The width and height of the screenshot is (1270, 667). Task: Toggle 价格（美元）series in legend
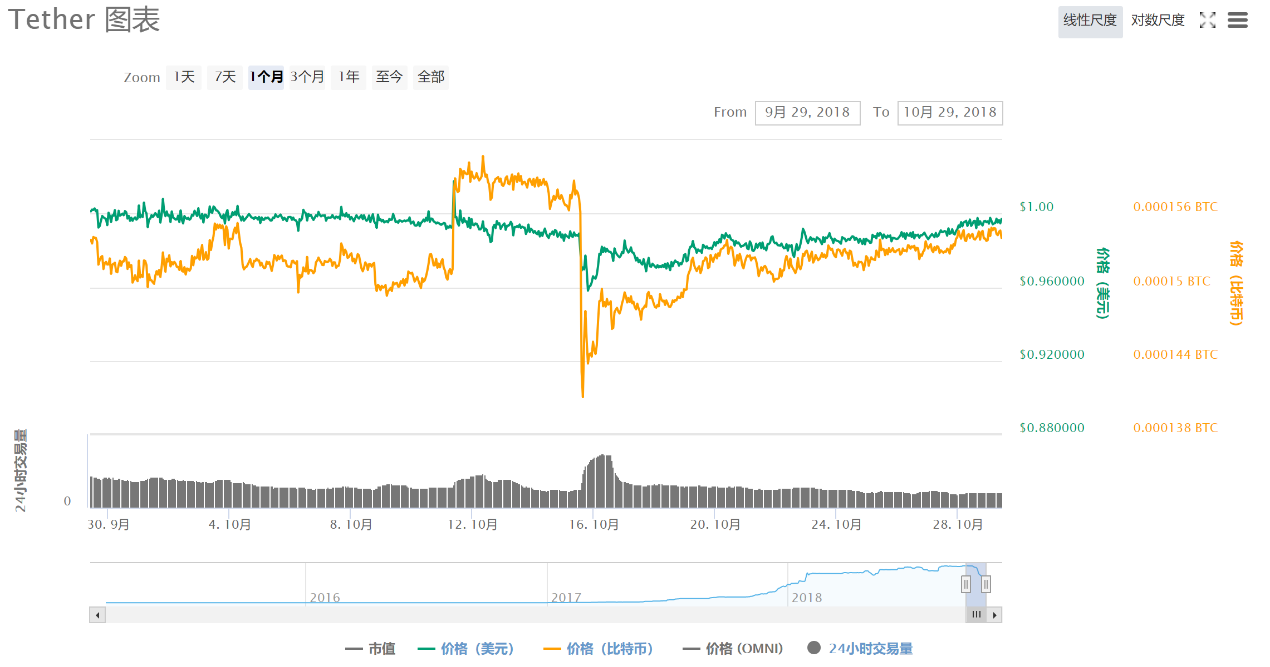468,649
